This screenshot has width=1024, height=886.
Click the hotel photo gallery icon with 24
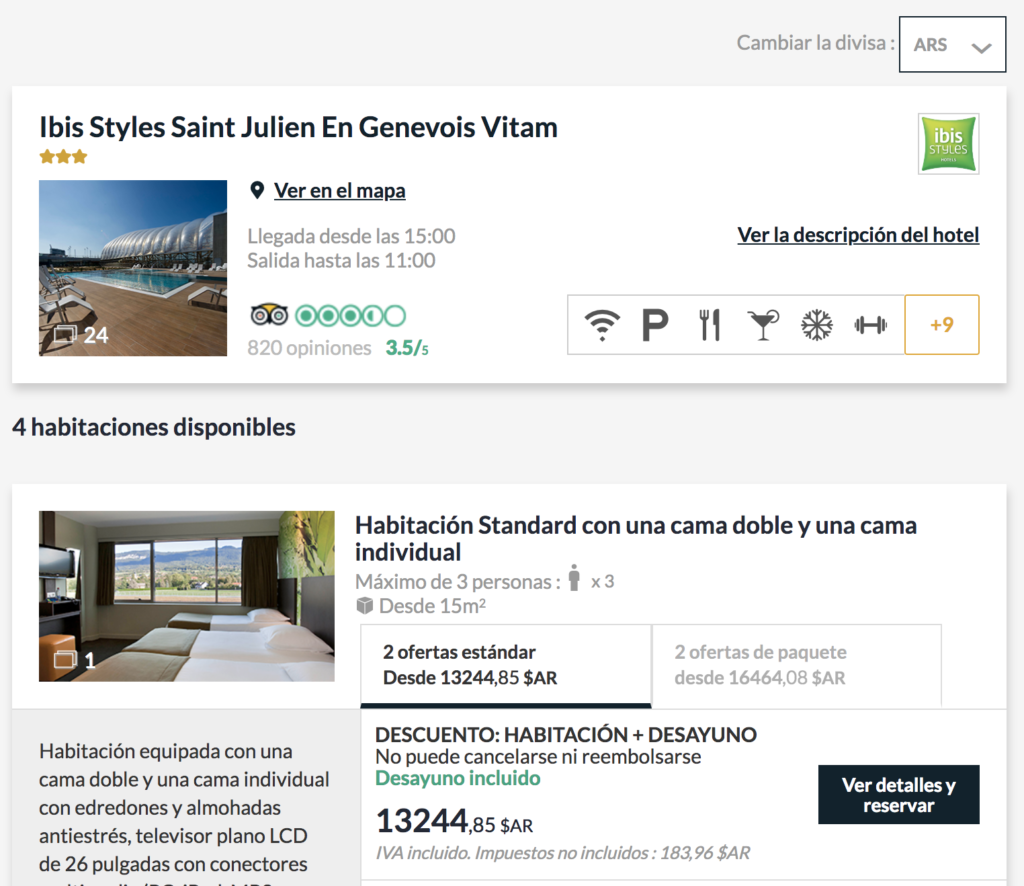(x=81, y=335)
